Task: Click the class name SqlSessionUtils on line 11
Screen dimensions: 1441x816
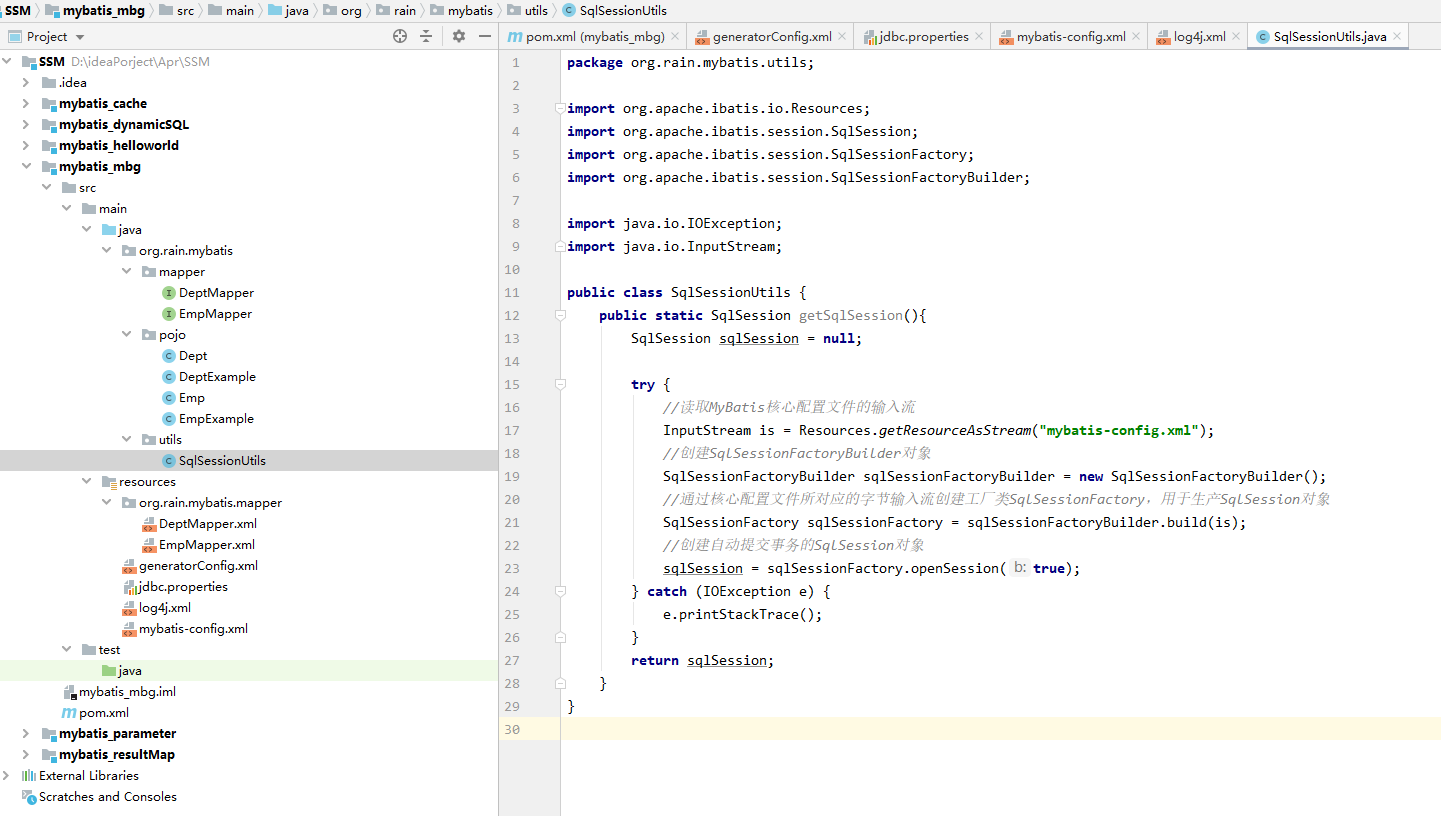Action: pos(730,292)
